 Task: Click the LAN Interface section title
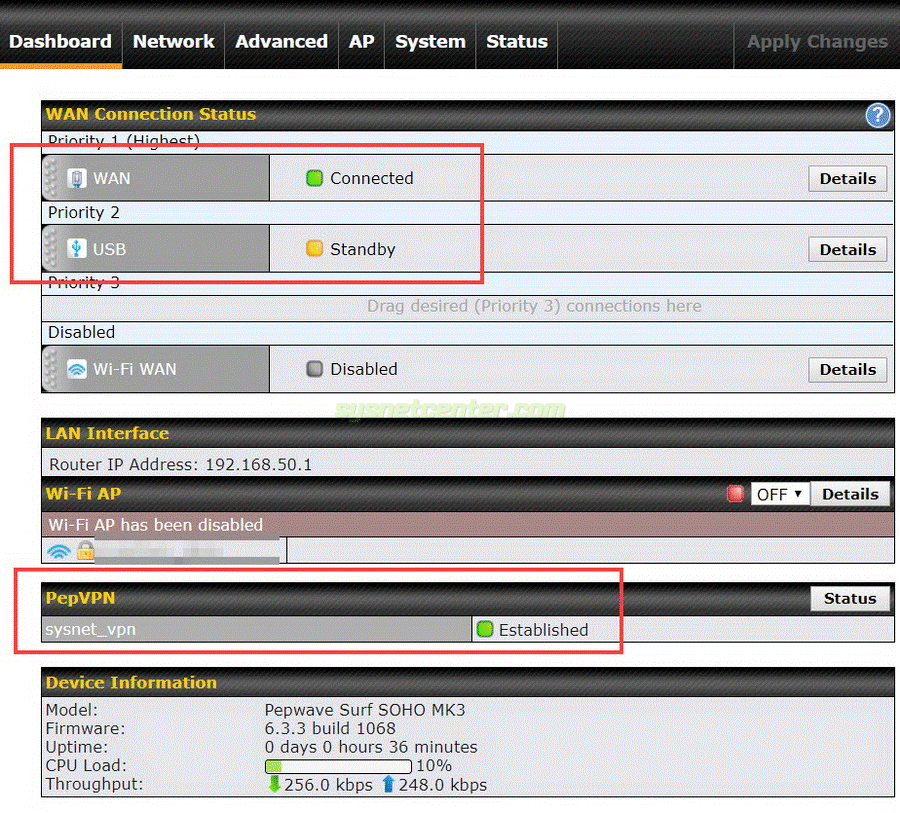click(107, 433)
